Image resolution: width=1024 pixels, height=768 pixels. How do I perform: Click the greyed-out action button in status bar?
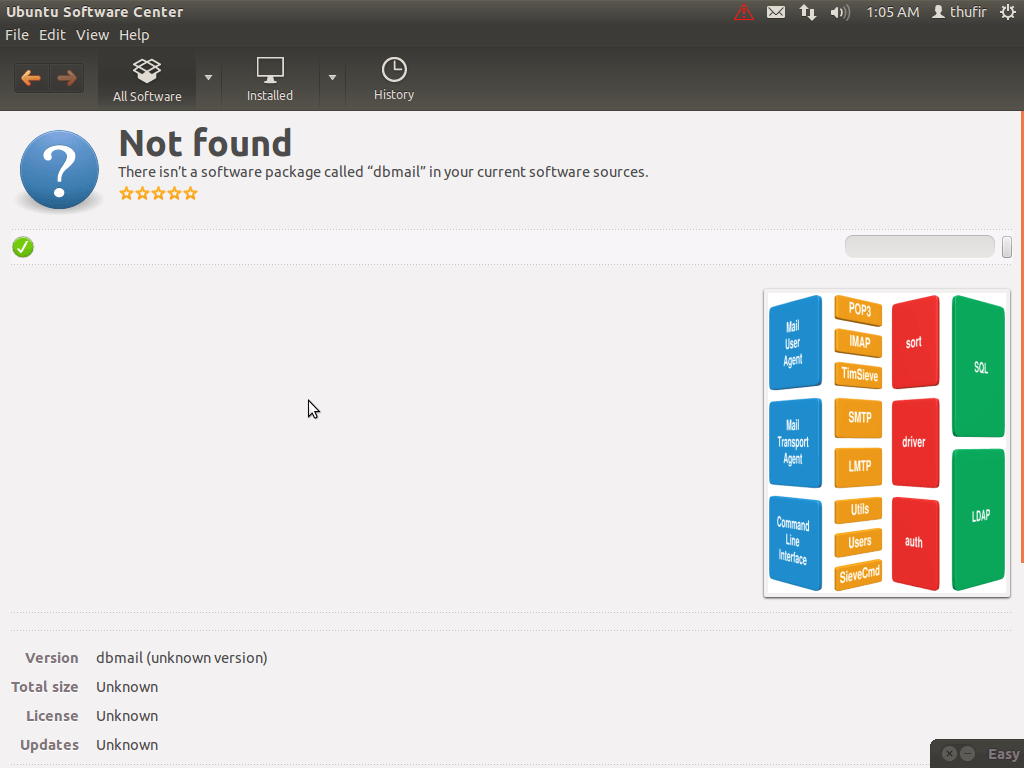pos(920,247)
